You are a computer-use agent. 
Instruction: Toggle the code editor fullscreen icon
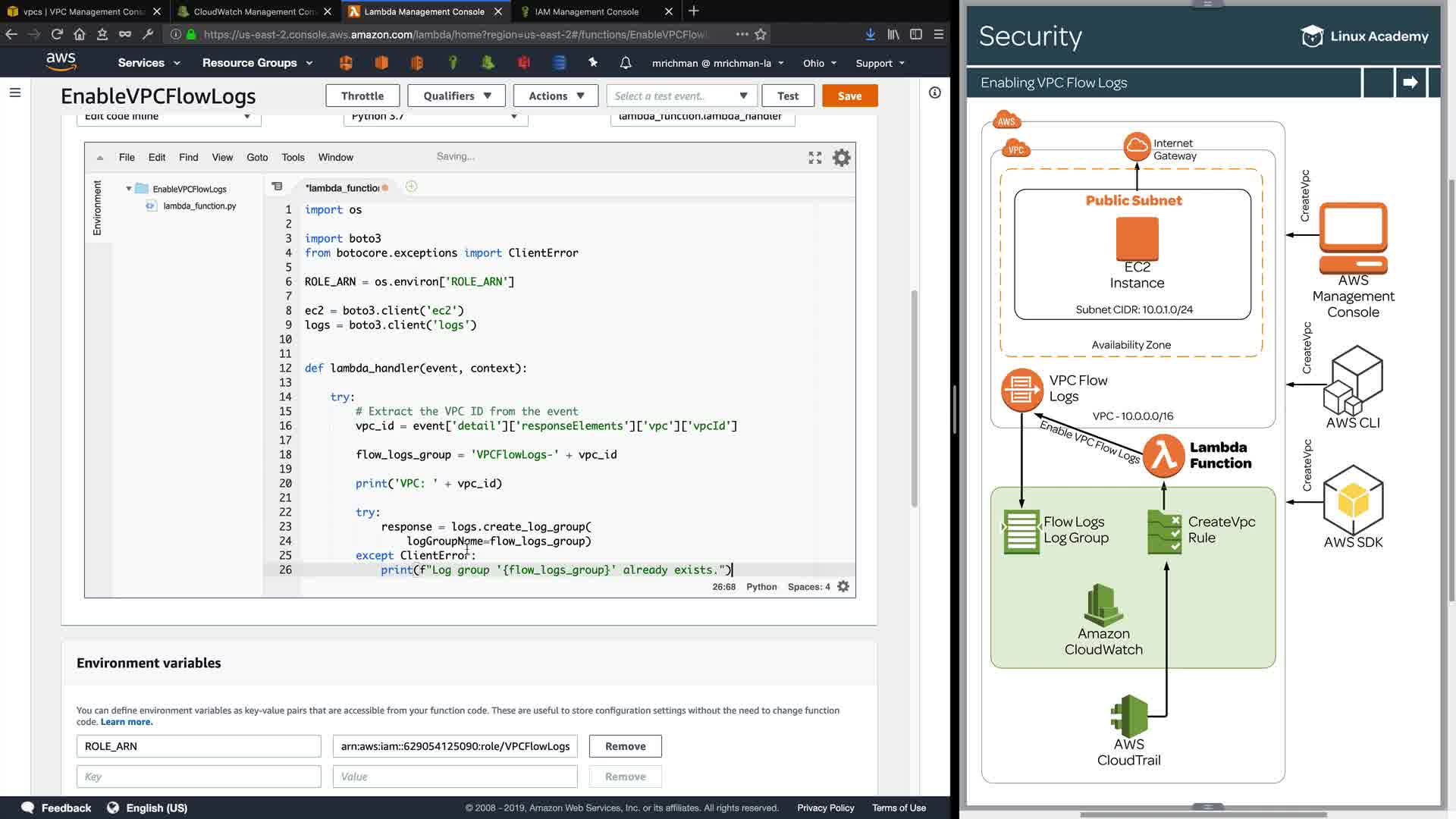click(x=814, y=158)
